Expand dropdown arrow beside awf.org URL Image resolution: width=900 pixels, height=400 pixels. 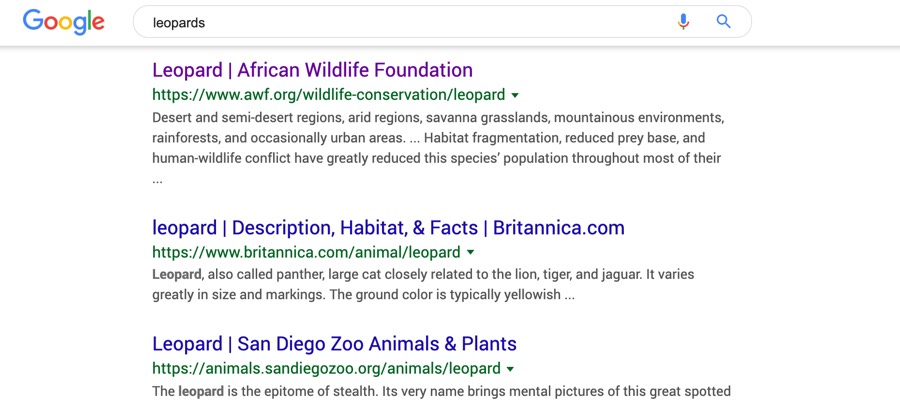click(515, 96)
